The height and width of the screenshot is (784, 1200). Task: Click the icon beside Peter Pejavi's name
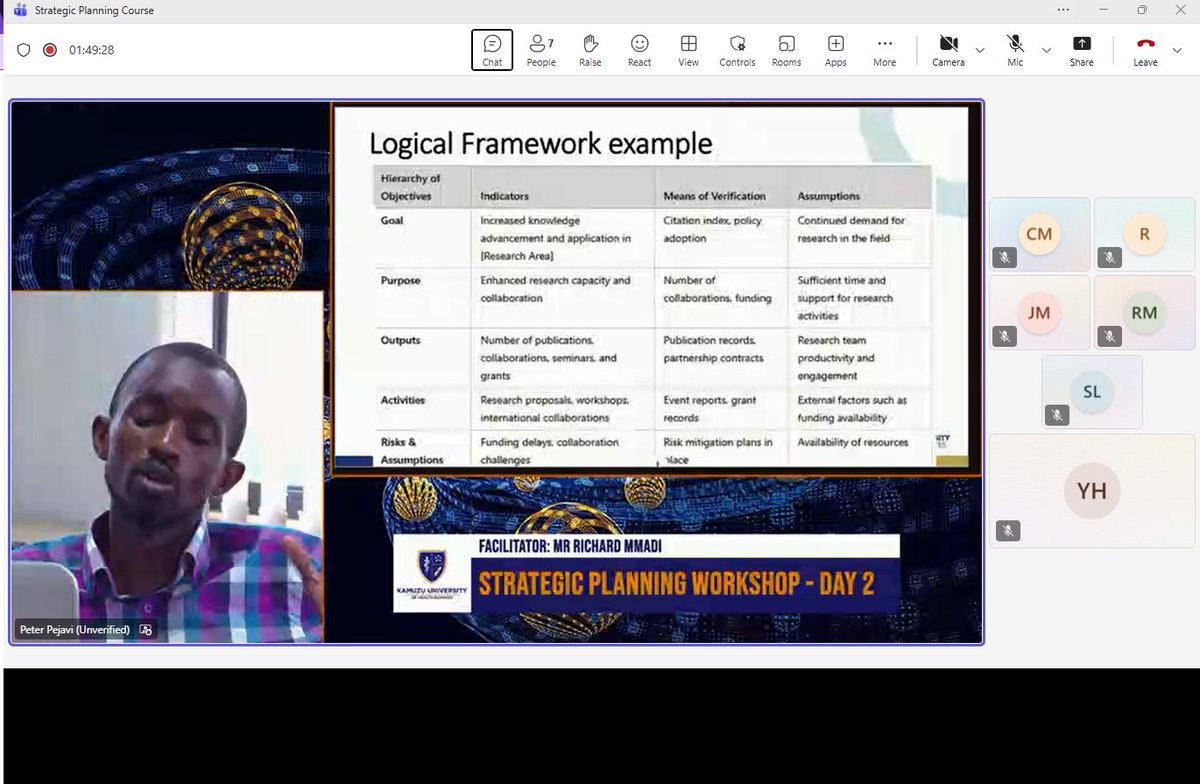[x=146, y=630]
